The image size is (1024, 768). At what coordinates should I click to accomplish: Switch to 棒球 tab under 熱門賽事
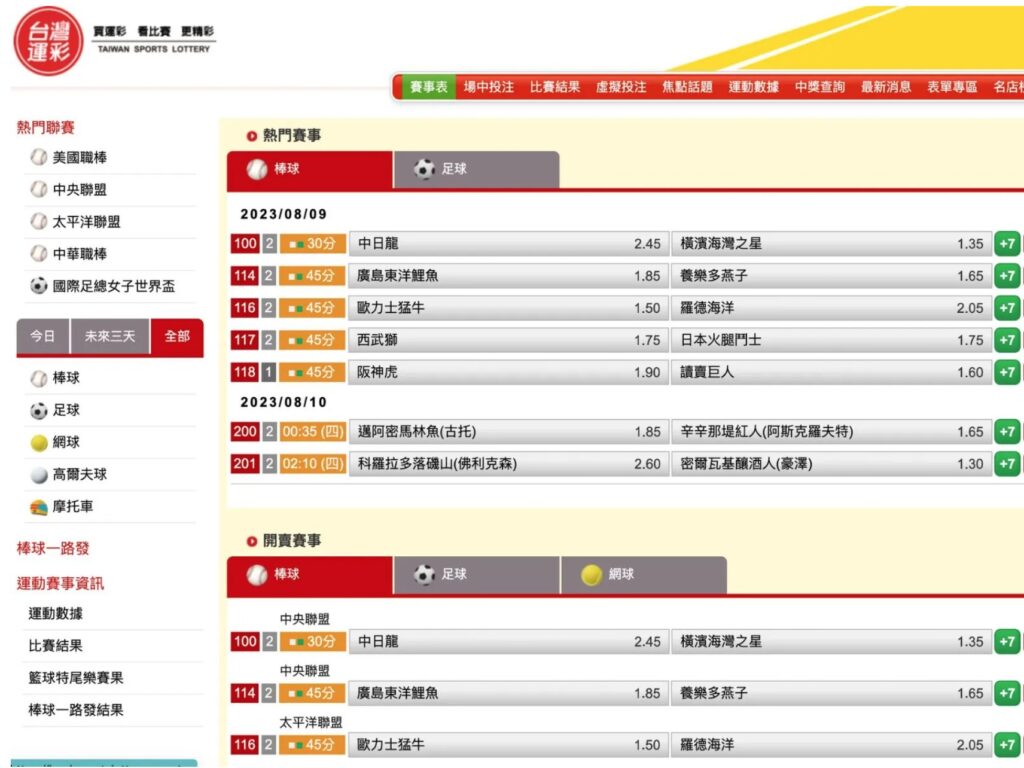click(x=310, y=170)
